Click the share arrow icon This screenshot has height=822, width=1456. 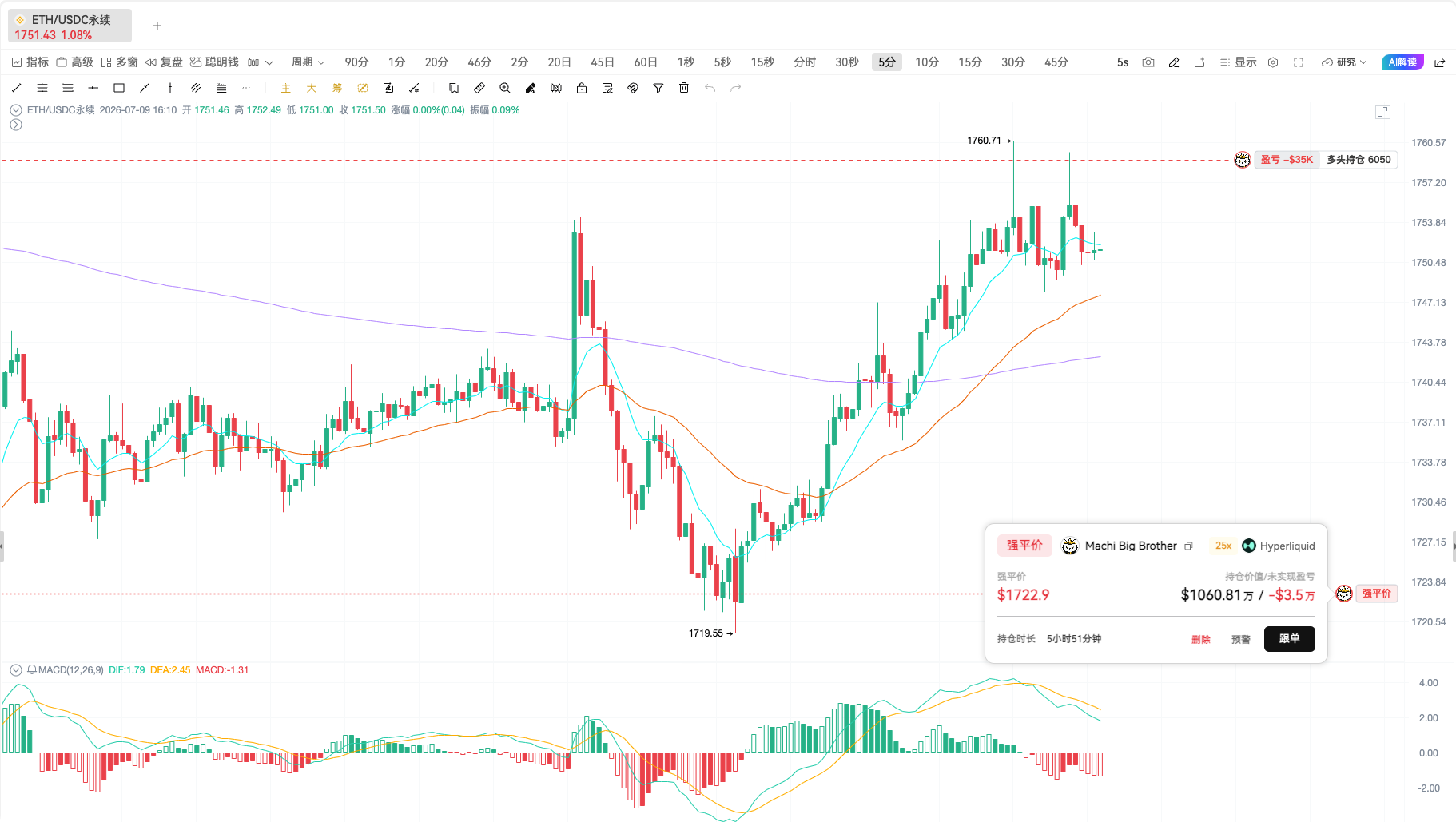click(1440, 62)
